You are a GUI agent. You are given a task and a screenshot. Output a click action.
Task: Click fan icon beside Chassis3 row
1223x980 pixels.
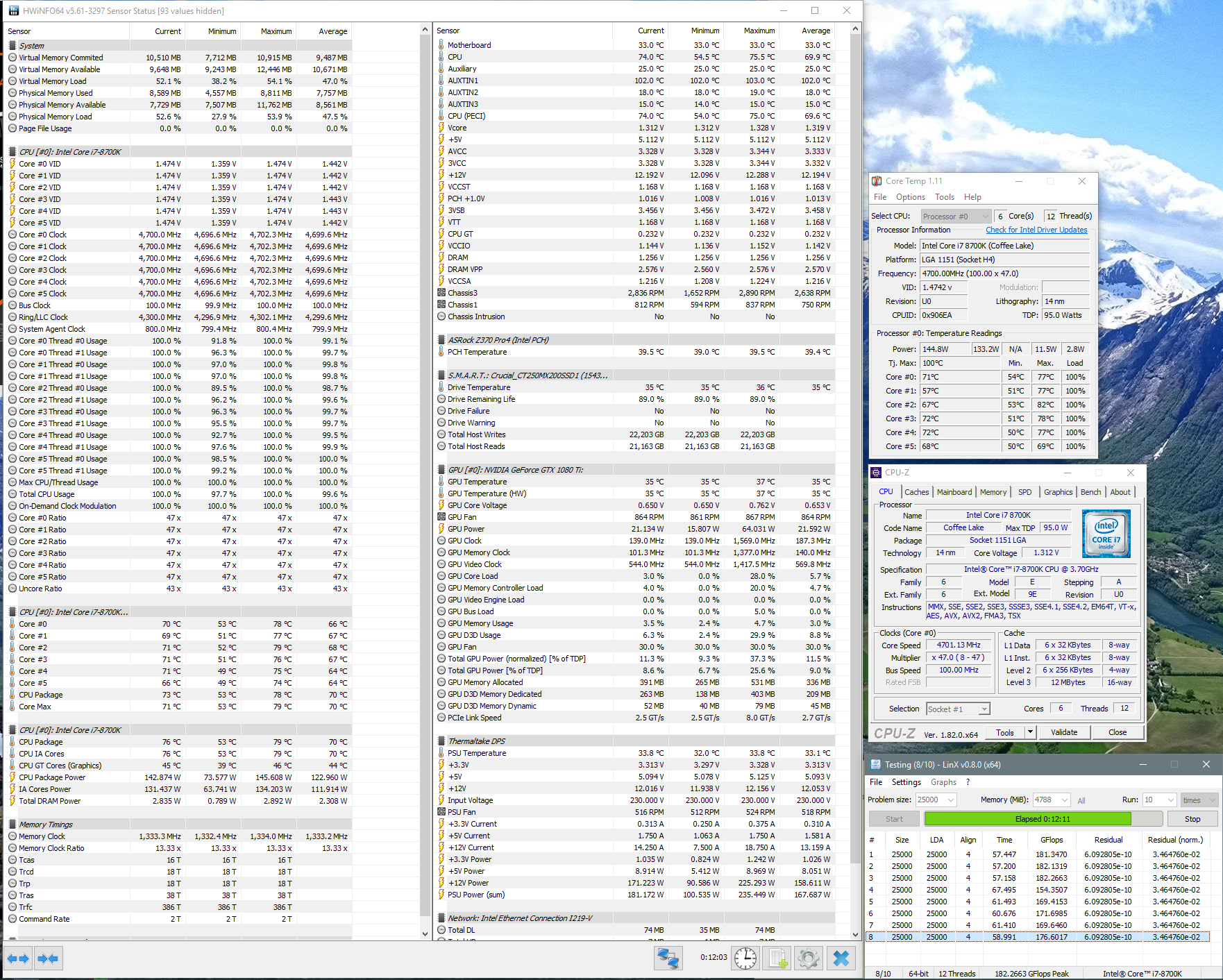click(x=441, y=293)
